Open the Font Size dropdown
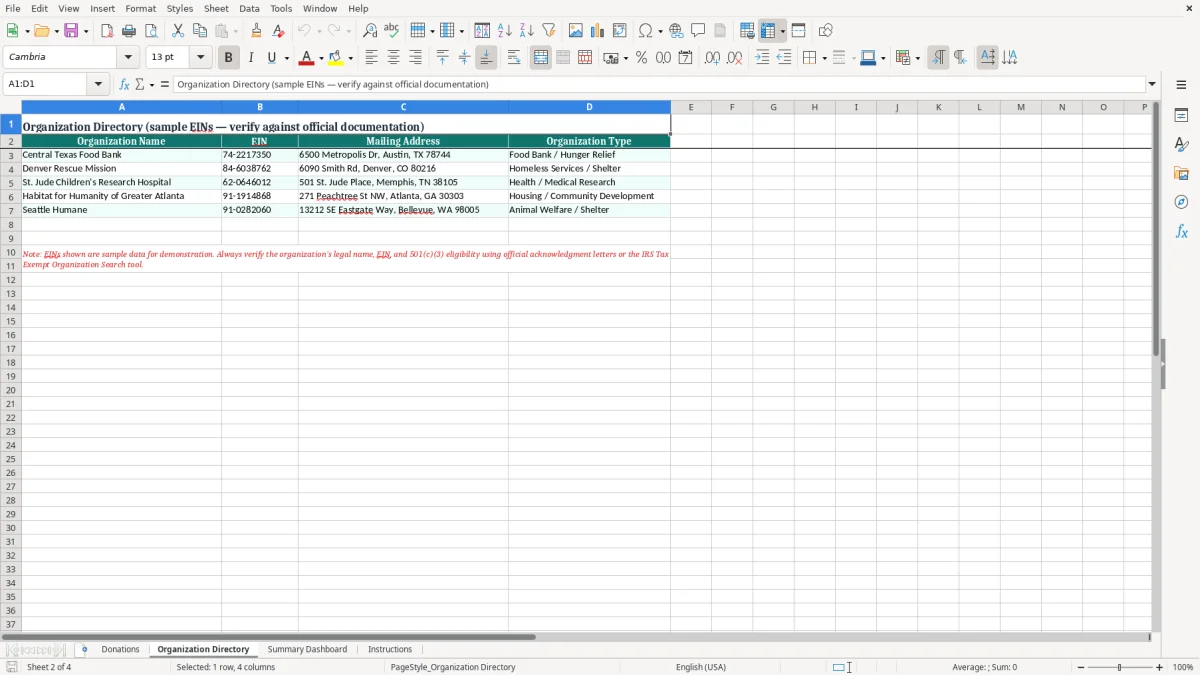This screenshot has width=1200, height=675. pos(200,58)
